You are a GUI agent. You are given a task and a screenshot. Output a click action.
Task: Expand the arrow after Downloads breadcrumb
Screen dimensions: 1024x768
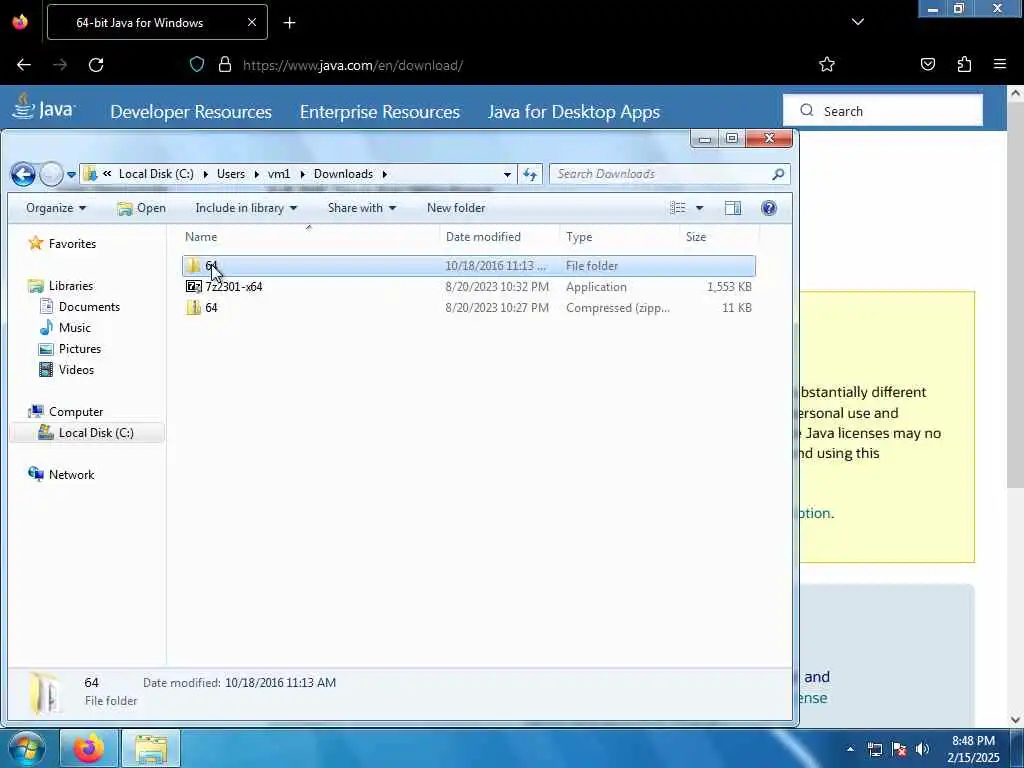(385, 174)
